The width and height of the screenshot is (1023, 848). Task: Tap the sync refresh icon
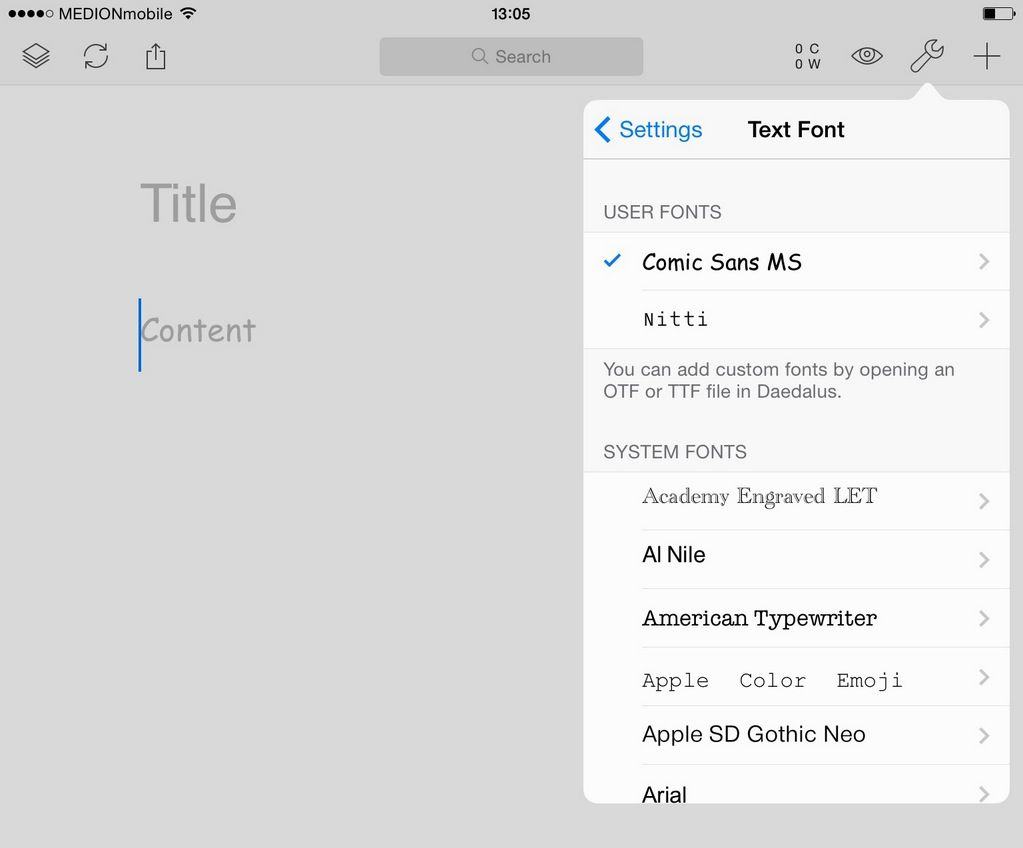[x=96, y=56]
